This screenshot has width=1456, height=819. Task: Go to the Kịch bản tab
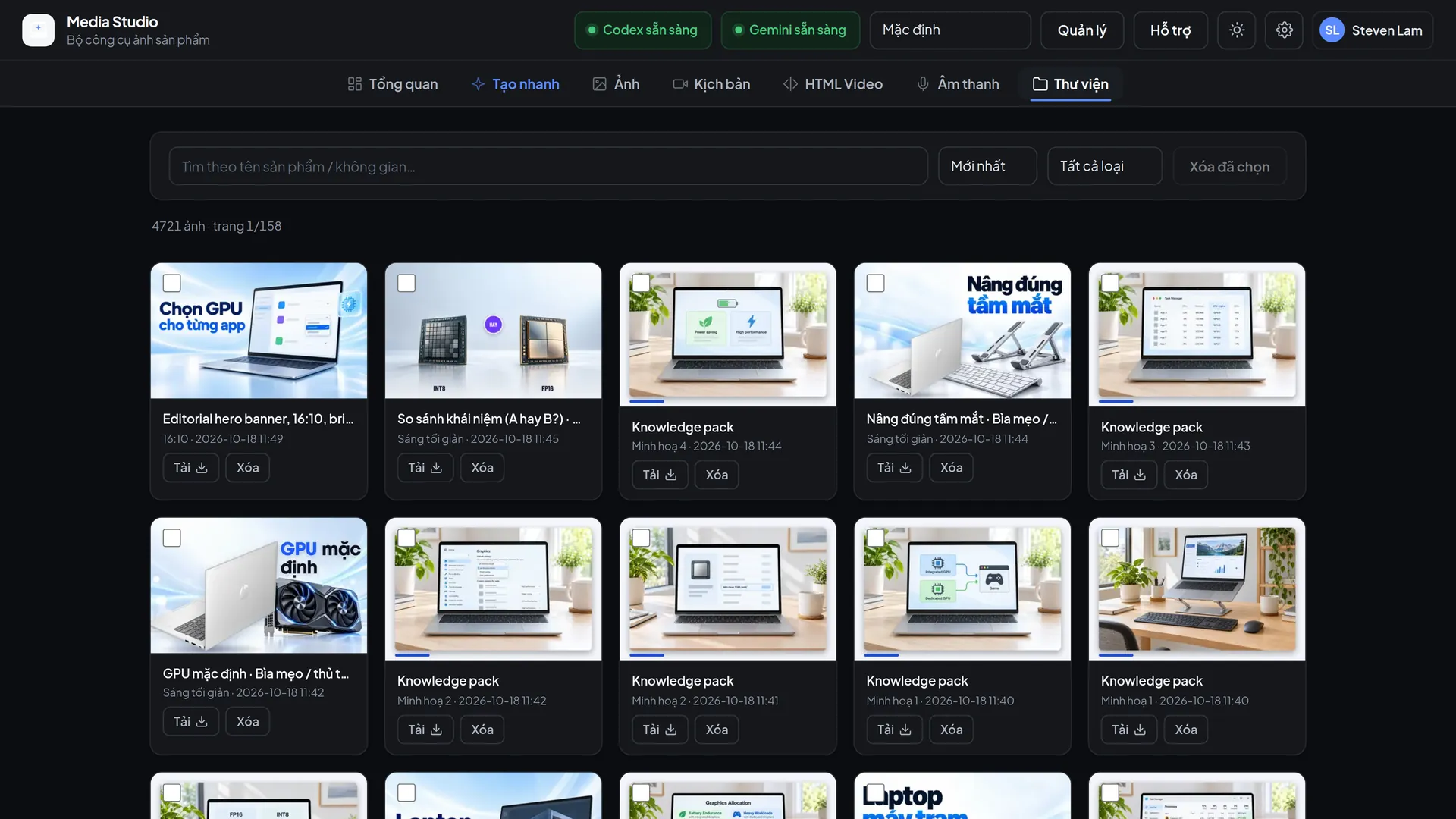711,84
